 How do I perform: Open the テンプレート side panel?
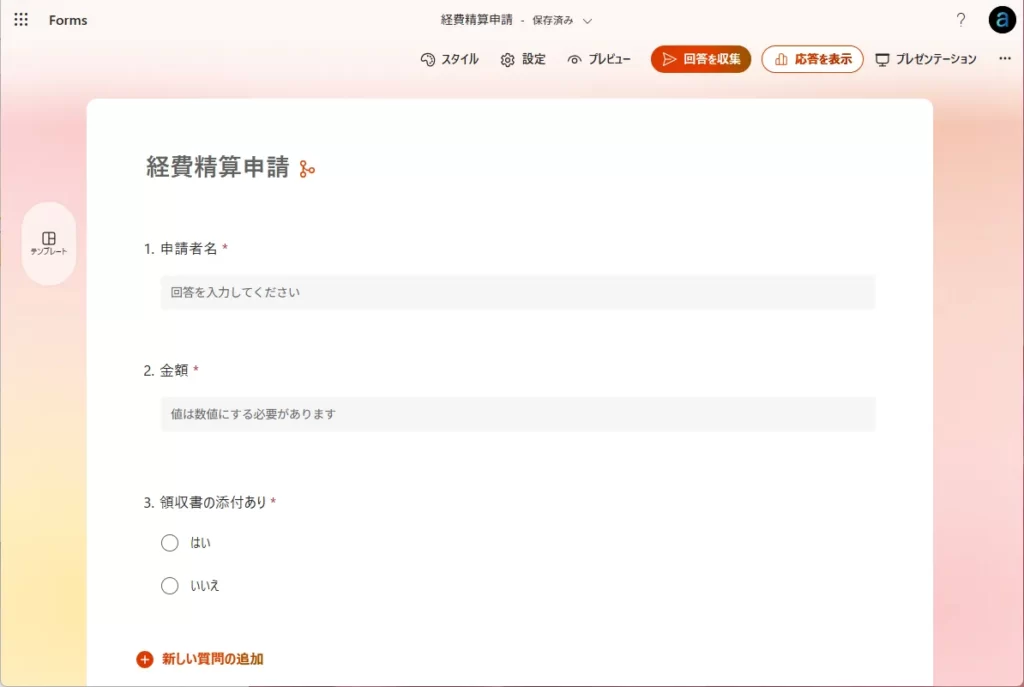click(49, 243)
